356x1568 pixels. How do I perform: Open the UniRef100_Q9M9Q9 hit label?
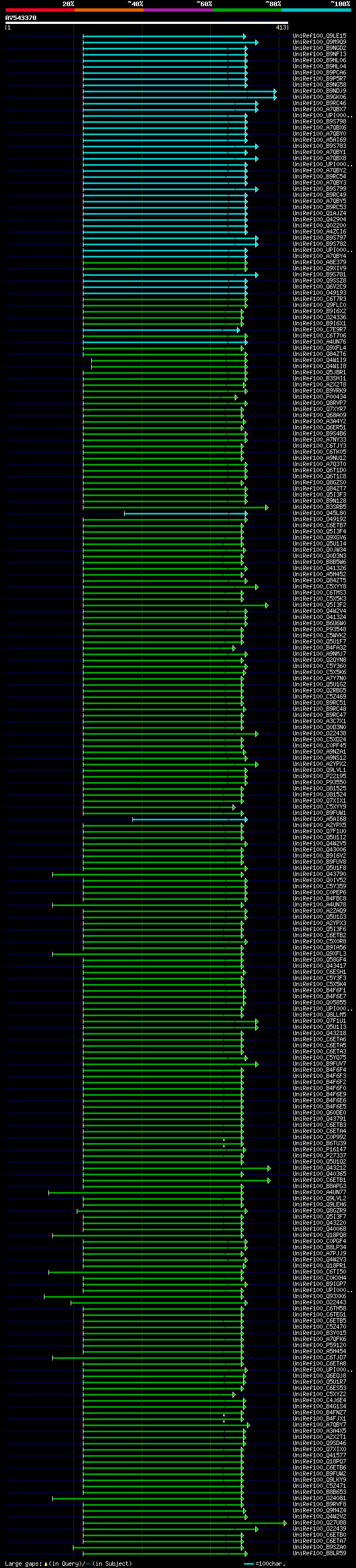pos(319,43)
